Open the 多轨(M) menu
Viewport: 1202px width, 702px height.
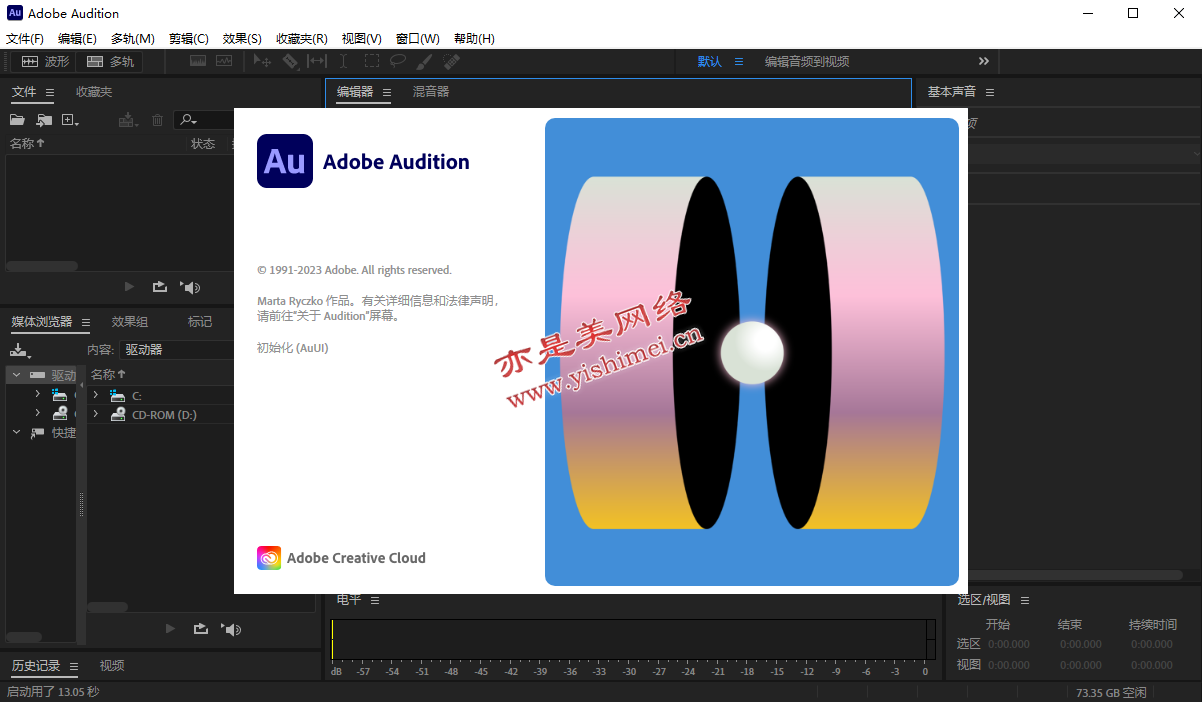[133, 39]
